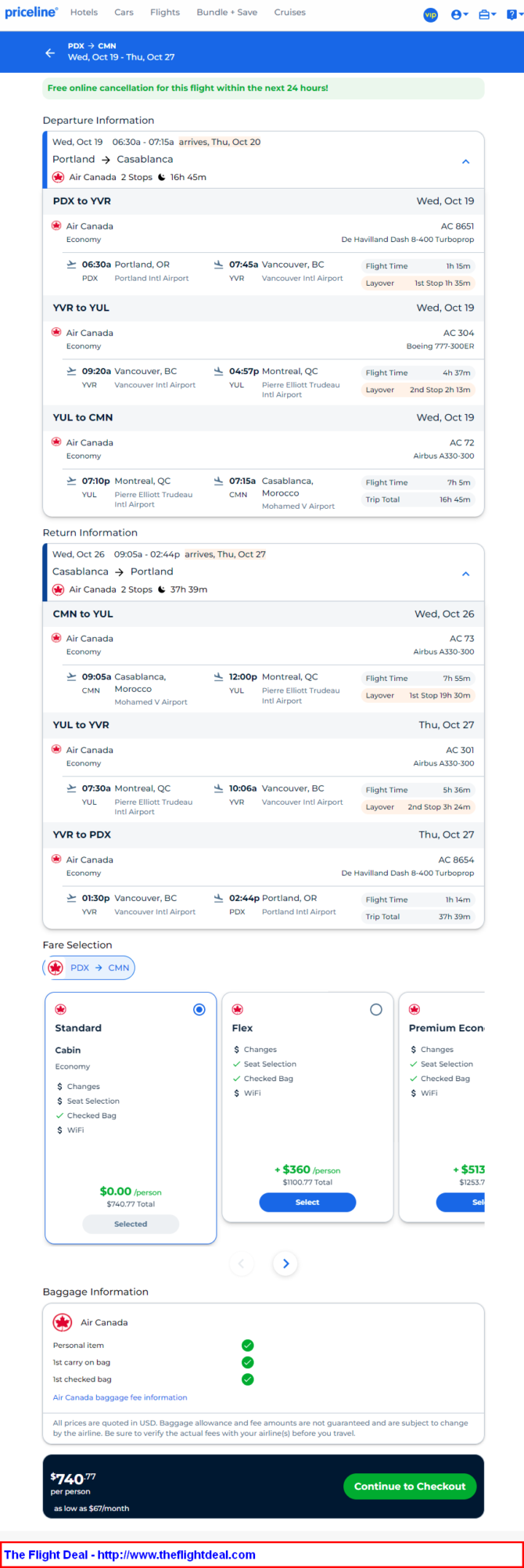Click the Personal item green checkmark
The height and width of the screenshot is (1568, 524).
point(248,1346)
